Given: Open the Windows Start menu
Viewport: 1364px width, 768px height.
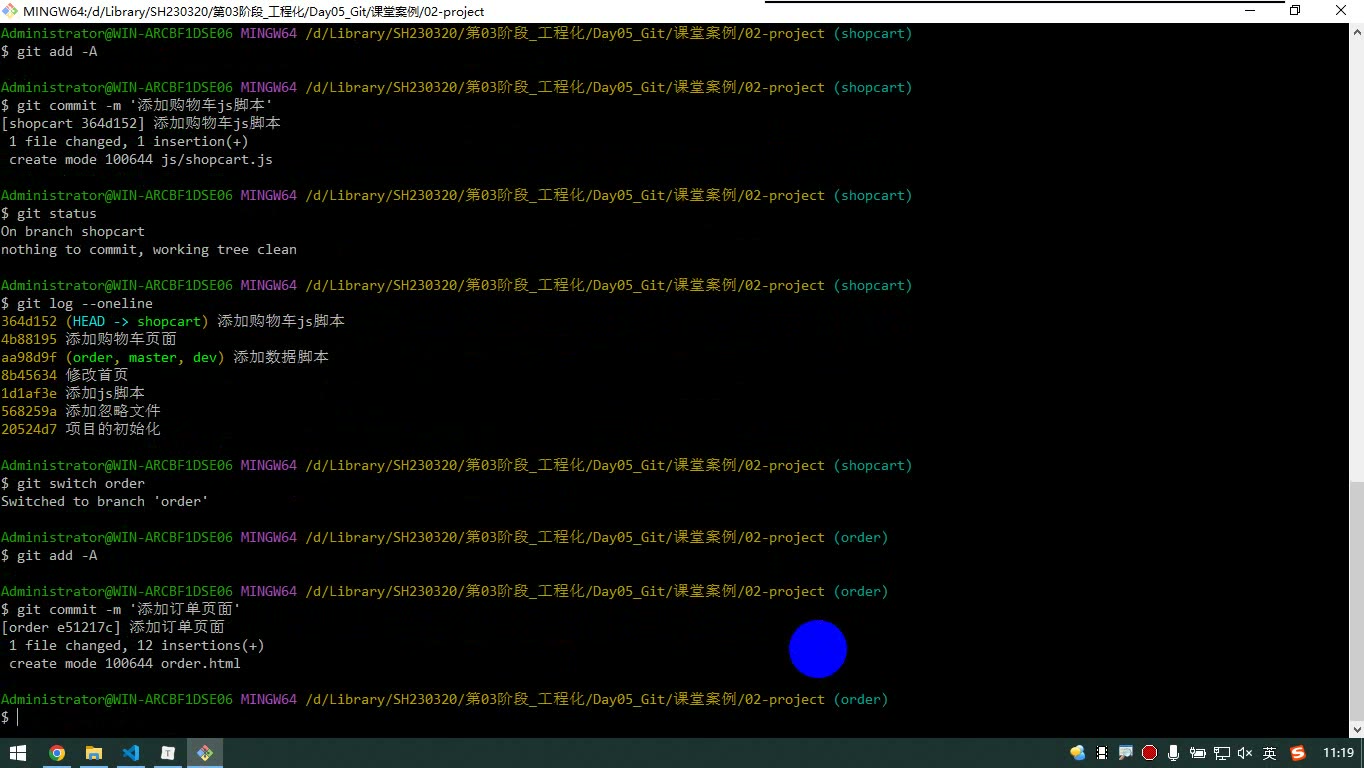Looking at the screenshot, I should (18, 753).
